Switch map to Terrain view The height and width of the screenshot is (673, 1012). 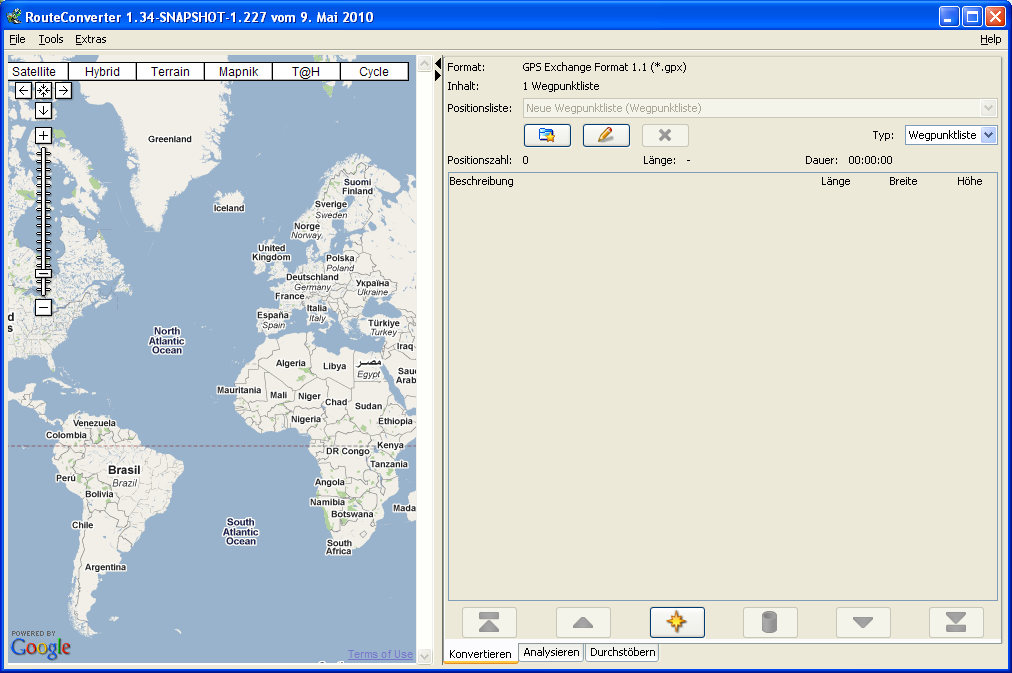[170, 72]
